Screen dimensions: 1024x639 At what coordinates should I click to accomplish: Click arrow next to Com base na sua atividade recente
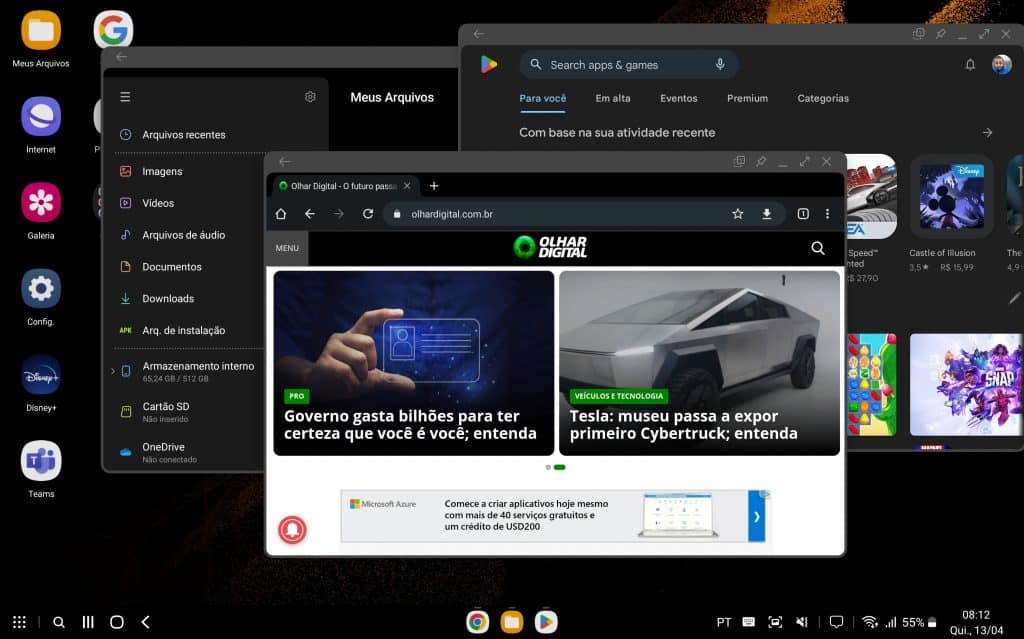tap(987, 133)
